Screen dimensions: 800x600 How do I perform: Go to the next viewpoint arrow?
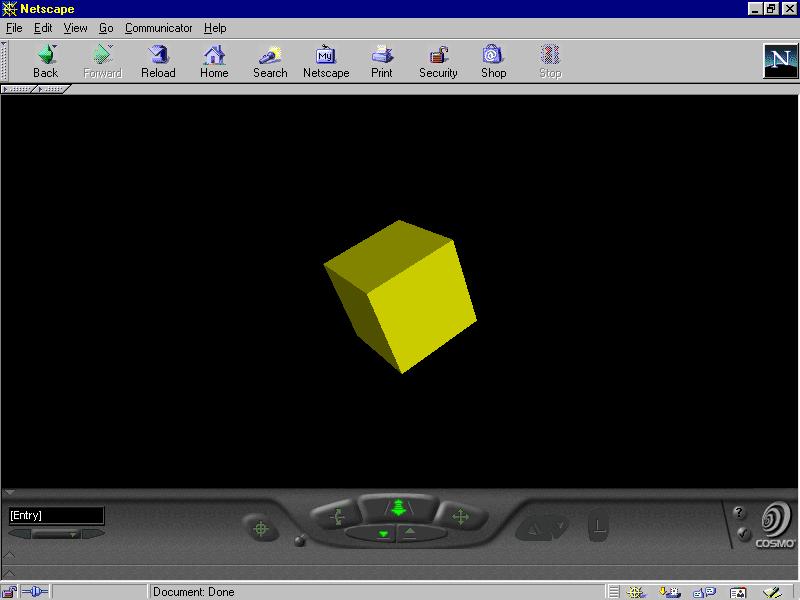click(93, 534)
